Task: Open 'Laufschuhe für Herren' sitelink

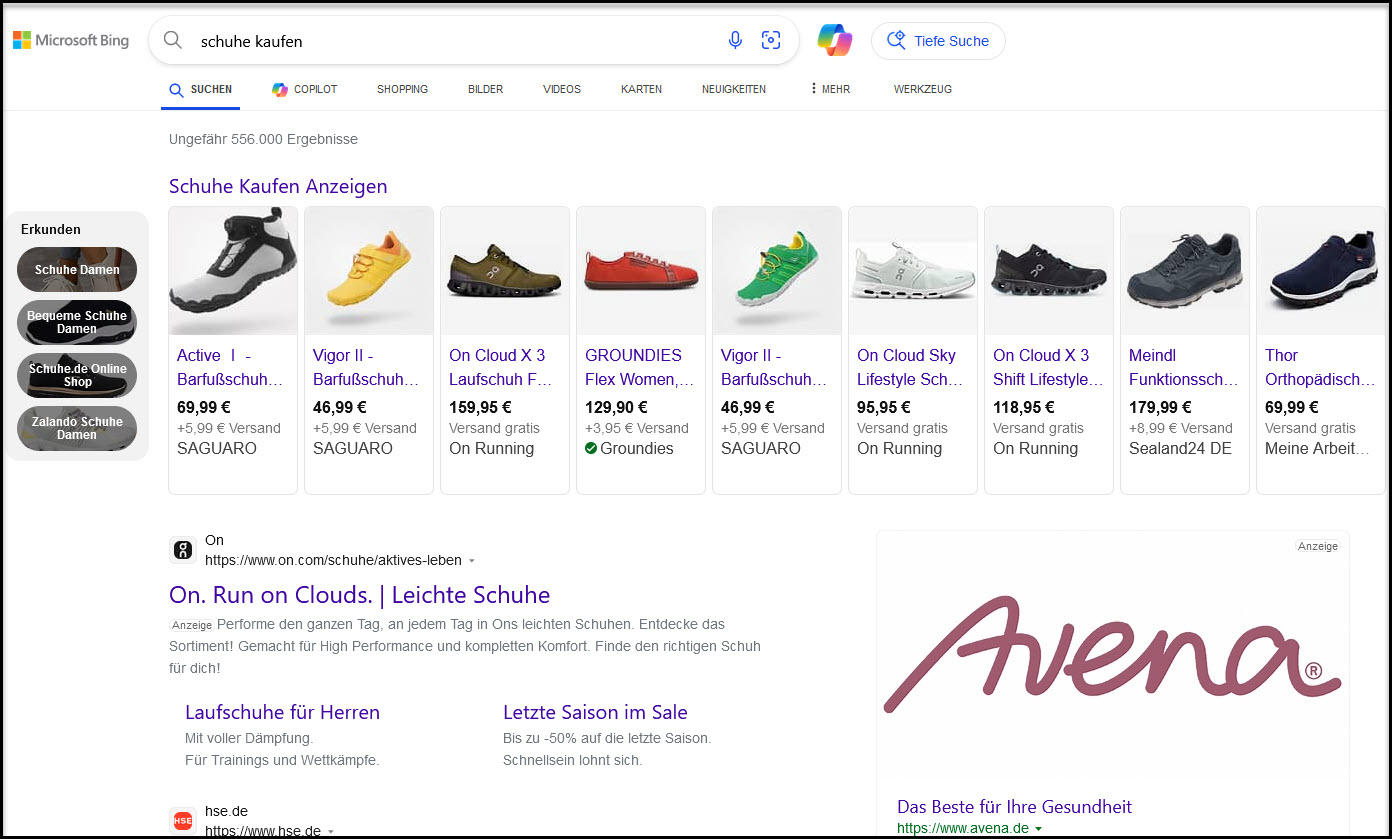Action: [x=282, y=712]
